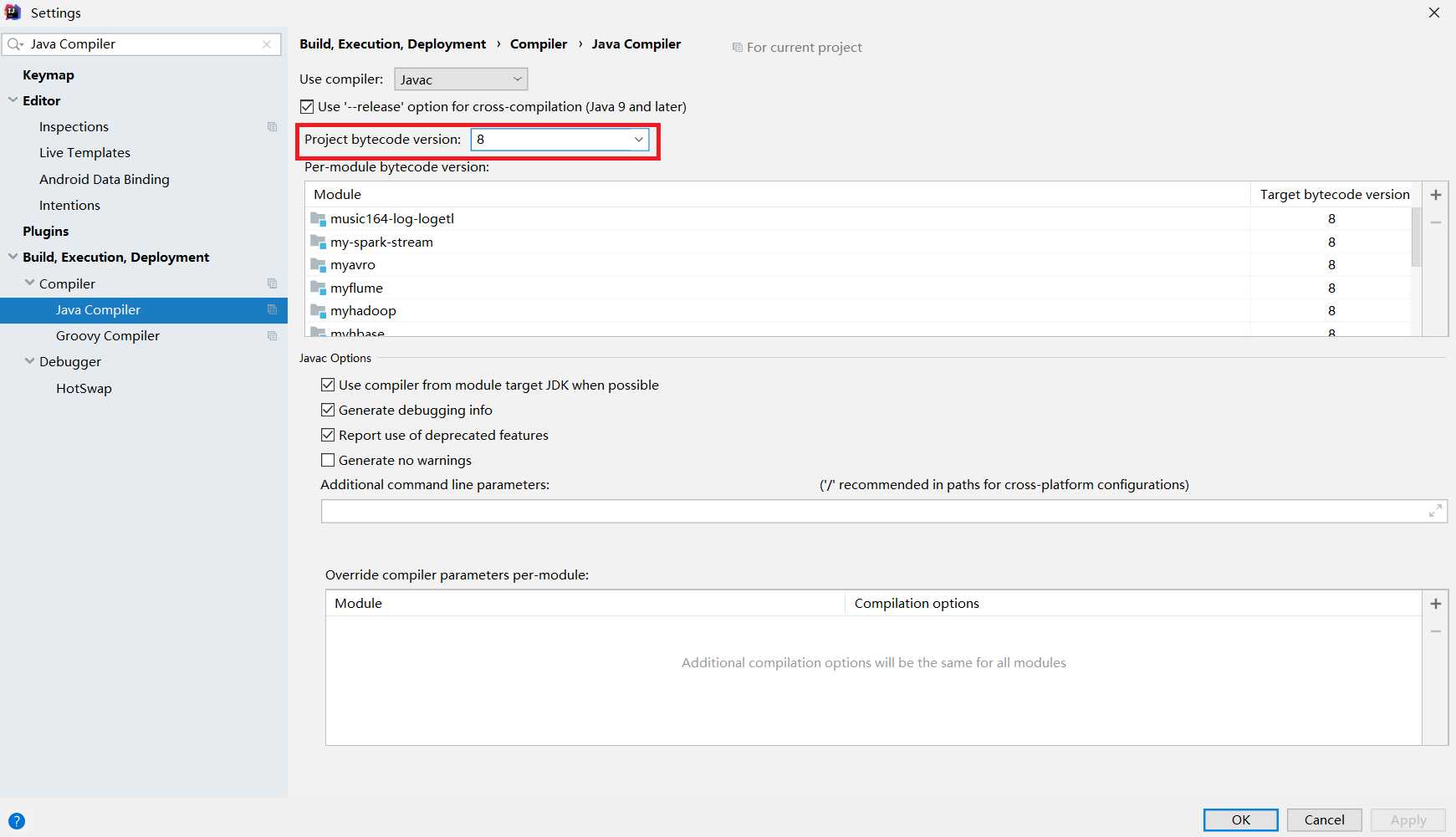Click expand icon in additional parameters field
The image size is (1456, 837).
[1435, 511]
